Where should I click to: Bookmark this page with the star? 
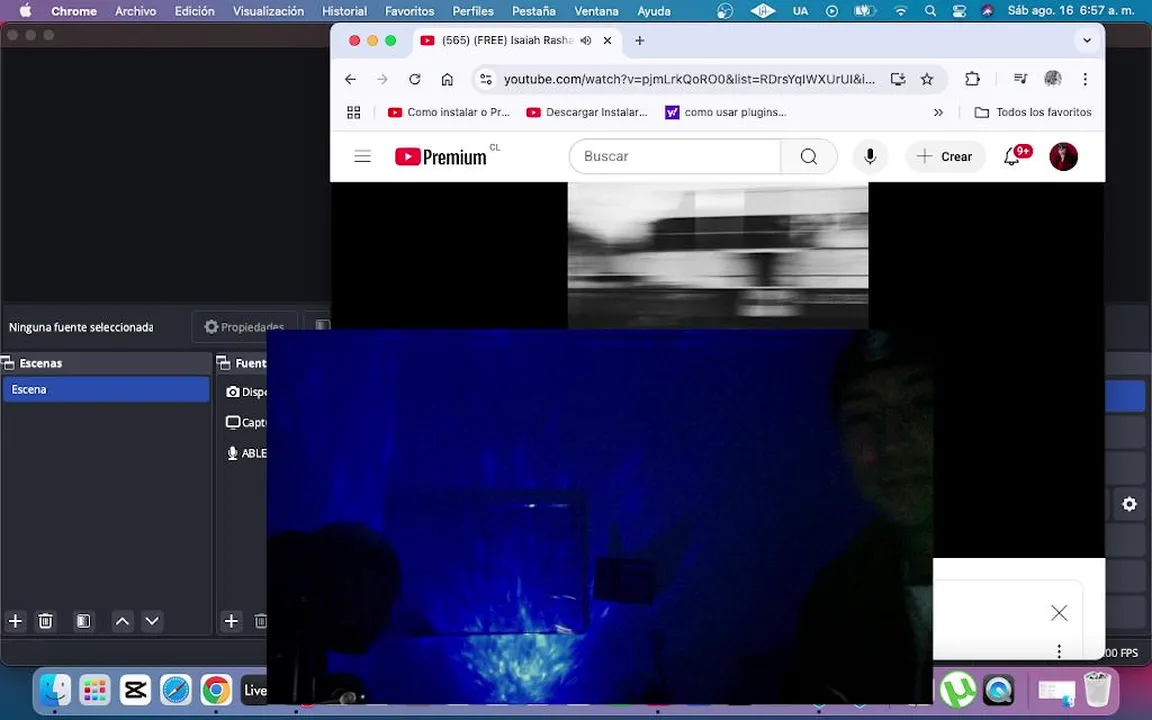[x=927, y=79]
